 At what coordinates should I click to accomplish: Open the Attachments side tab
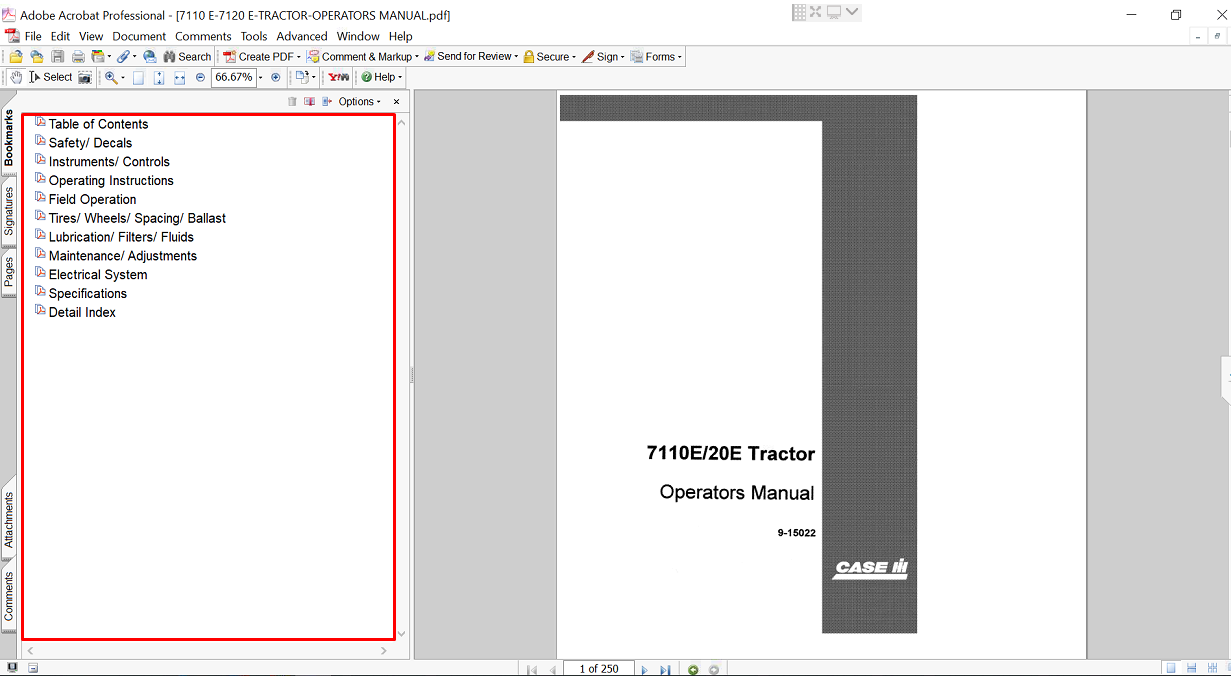(9, 522)
